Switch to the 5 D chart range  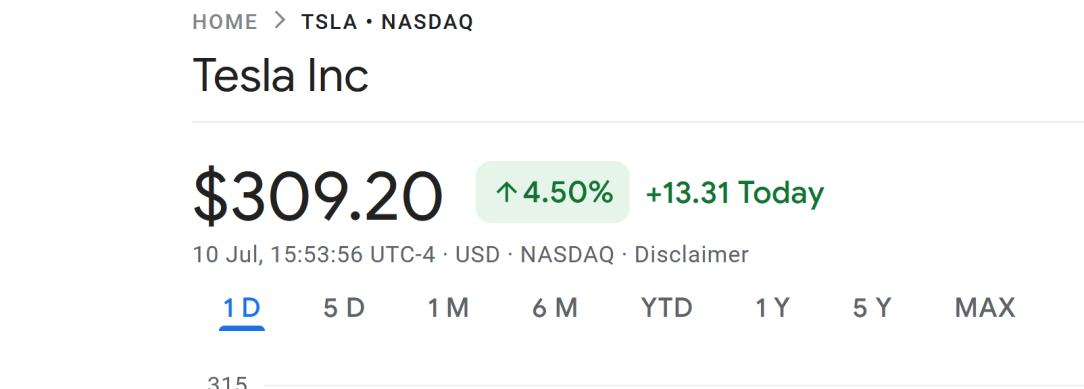click(344, 307)
